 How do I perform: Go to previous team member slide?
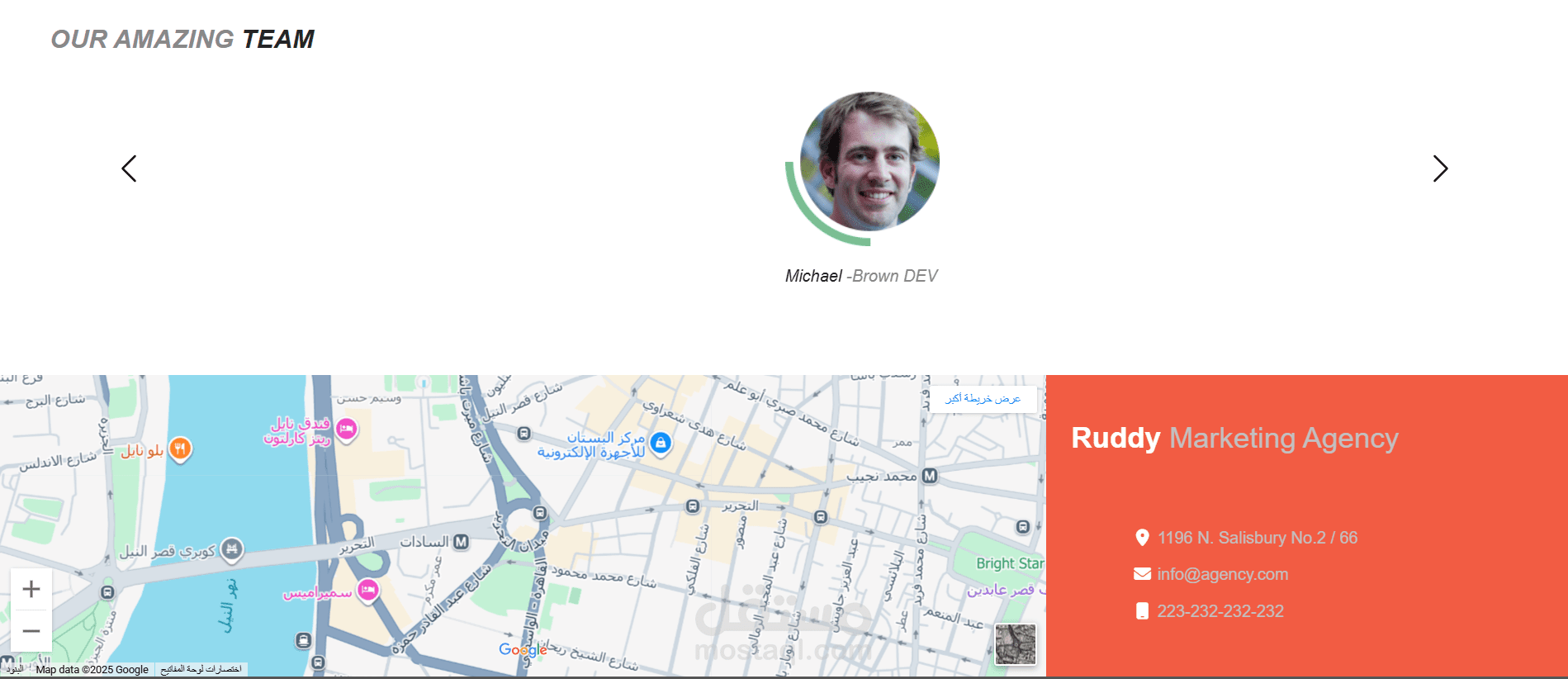129,169
